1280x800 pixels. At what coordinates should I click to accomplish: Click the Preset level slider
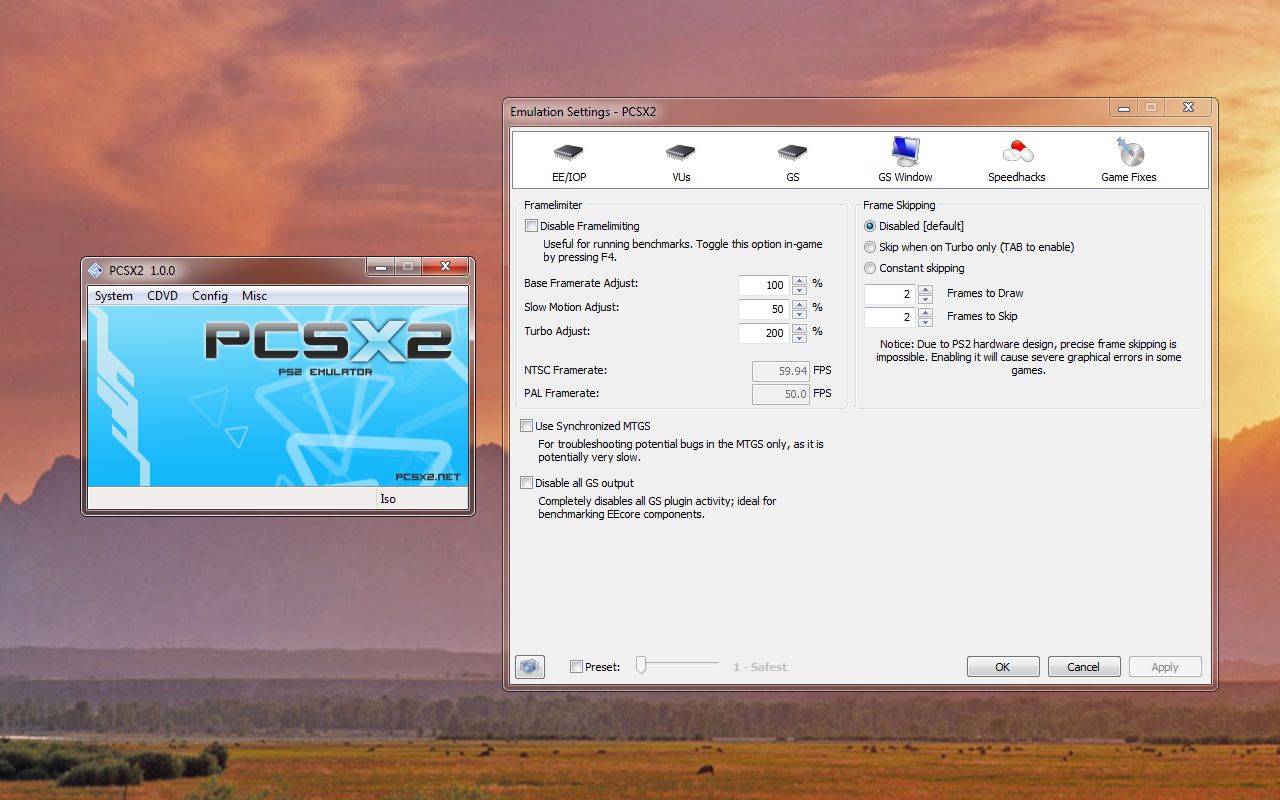(678, 665)
